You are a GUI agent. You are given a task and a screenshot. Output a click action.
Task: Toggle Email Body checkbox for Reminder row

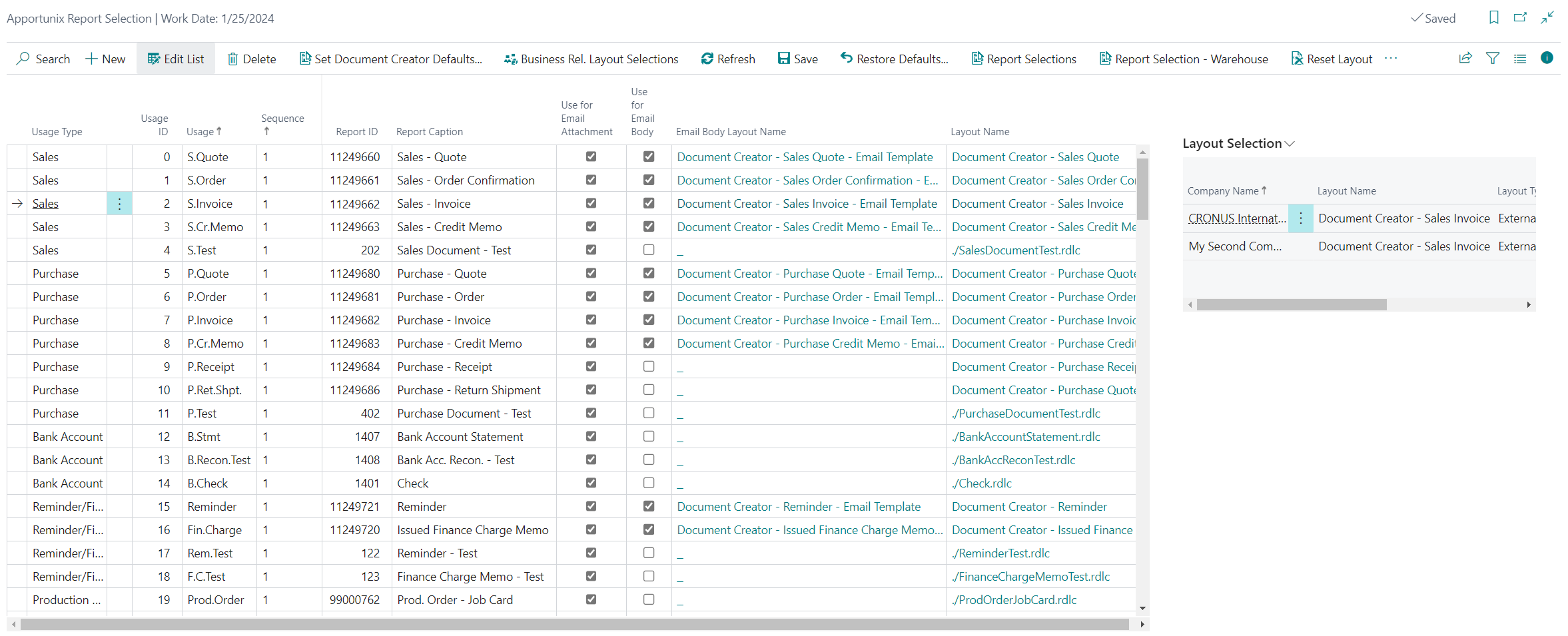(x=649, y=506)
